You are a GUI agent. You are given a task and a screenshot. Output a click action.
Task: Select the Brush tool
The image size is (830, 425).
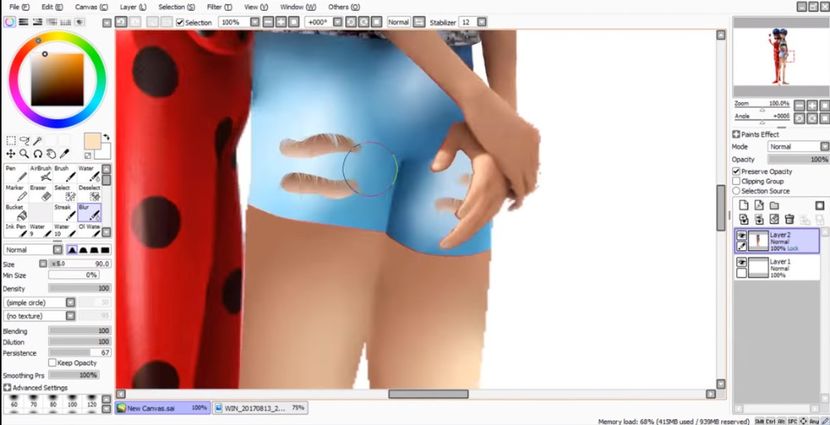coord(64,174)
